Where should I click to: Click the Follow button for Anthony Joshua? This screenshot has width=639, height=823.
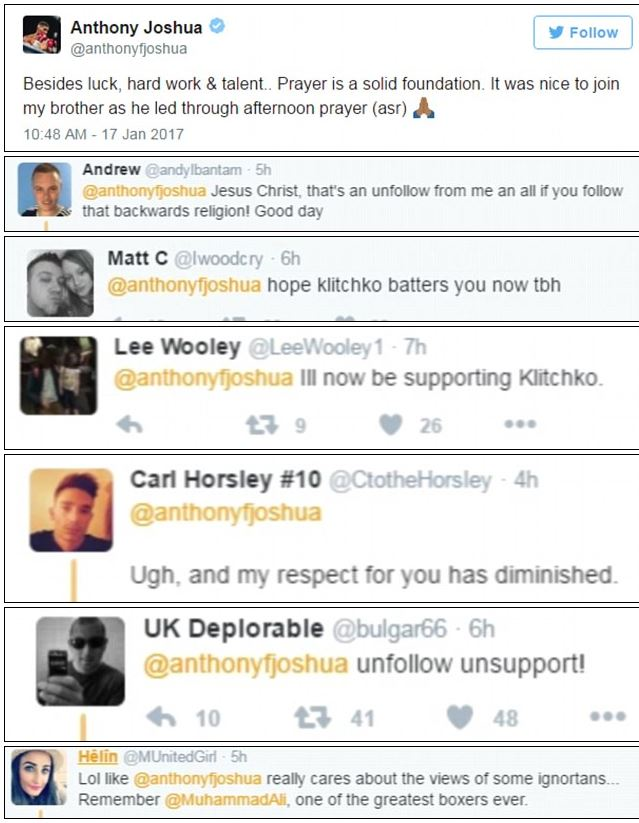coord(583,33)
